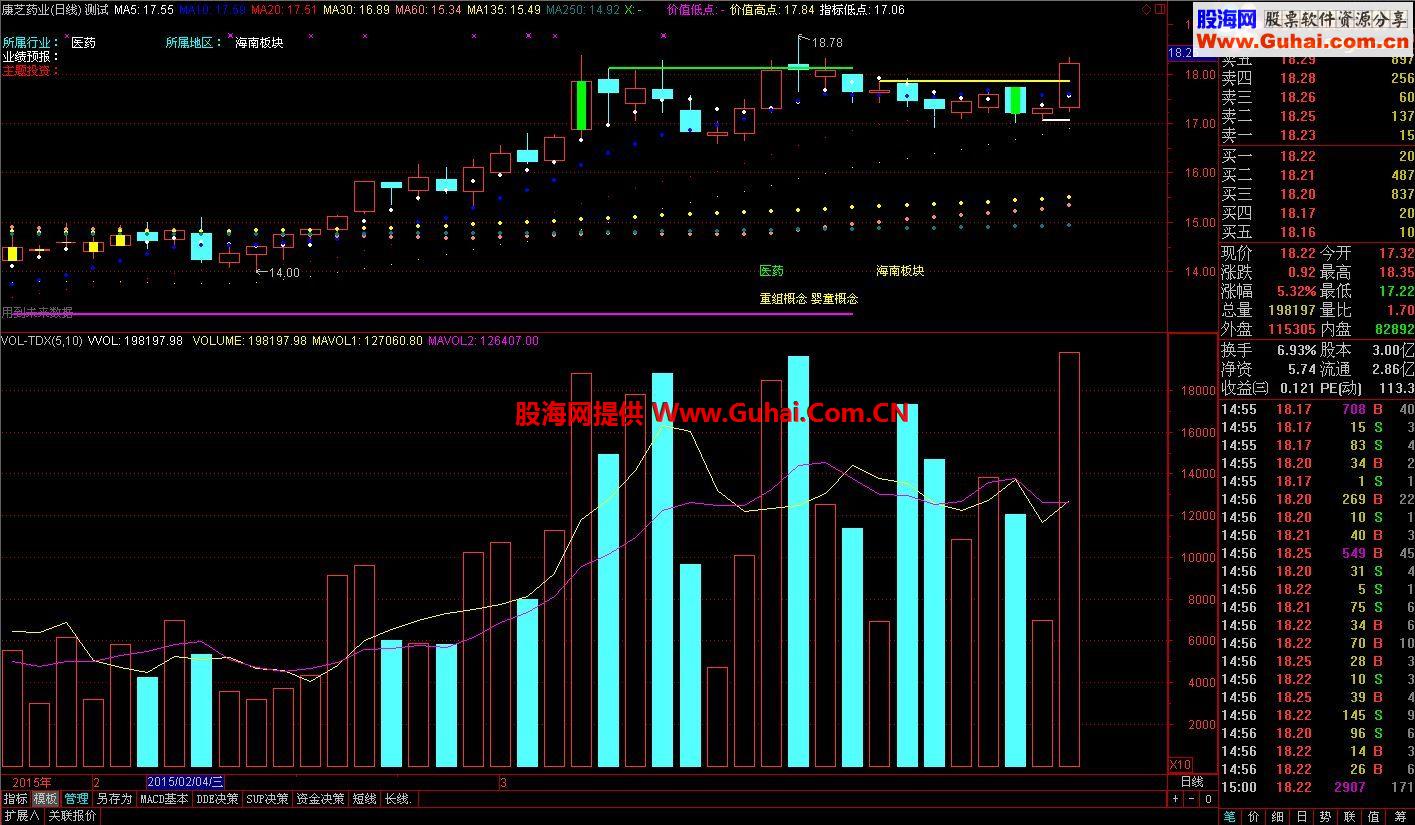Click the plus zoom-in button under 日线
The width and height of the screenshot is (1415, 825).
coord(1175,799)
